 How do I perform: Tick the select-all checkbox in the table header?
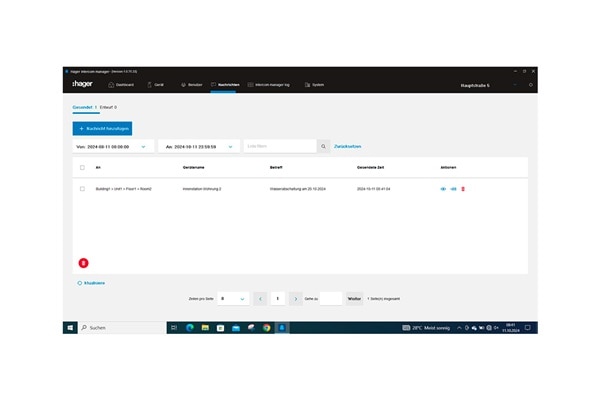click(82, 167)
